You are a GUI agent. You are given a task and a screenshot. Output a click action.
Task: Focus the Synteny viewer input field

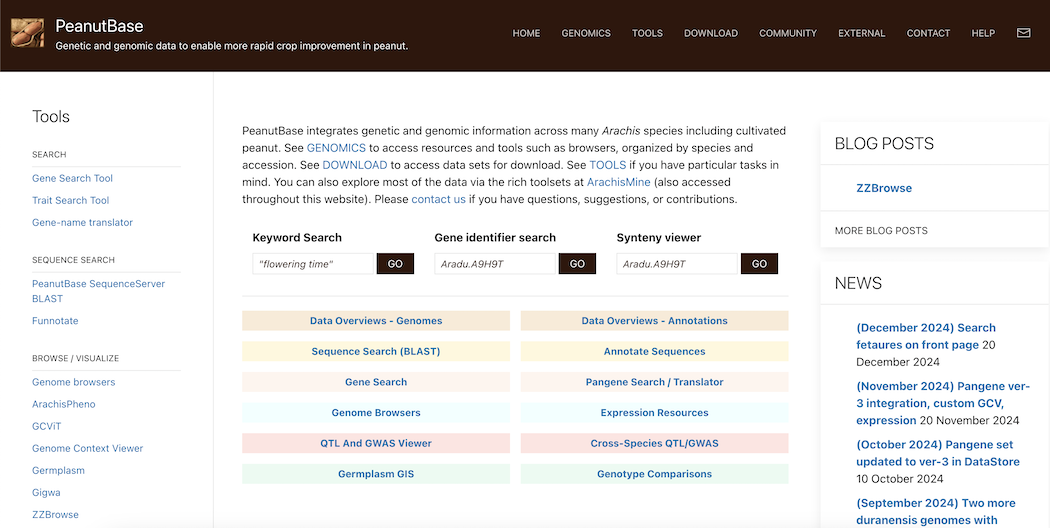click(677, 264)
